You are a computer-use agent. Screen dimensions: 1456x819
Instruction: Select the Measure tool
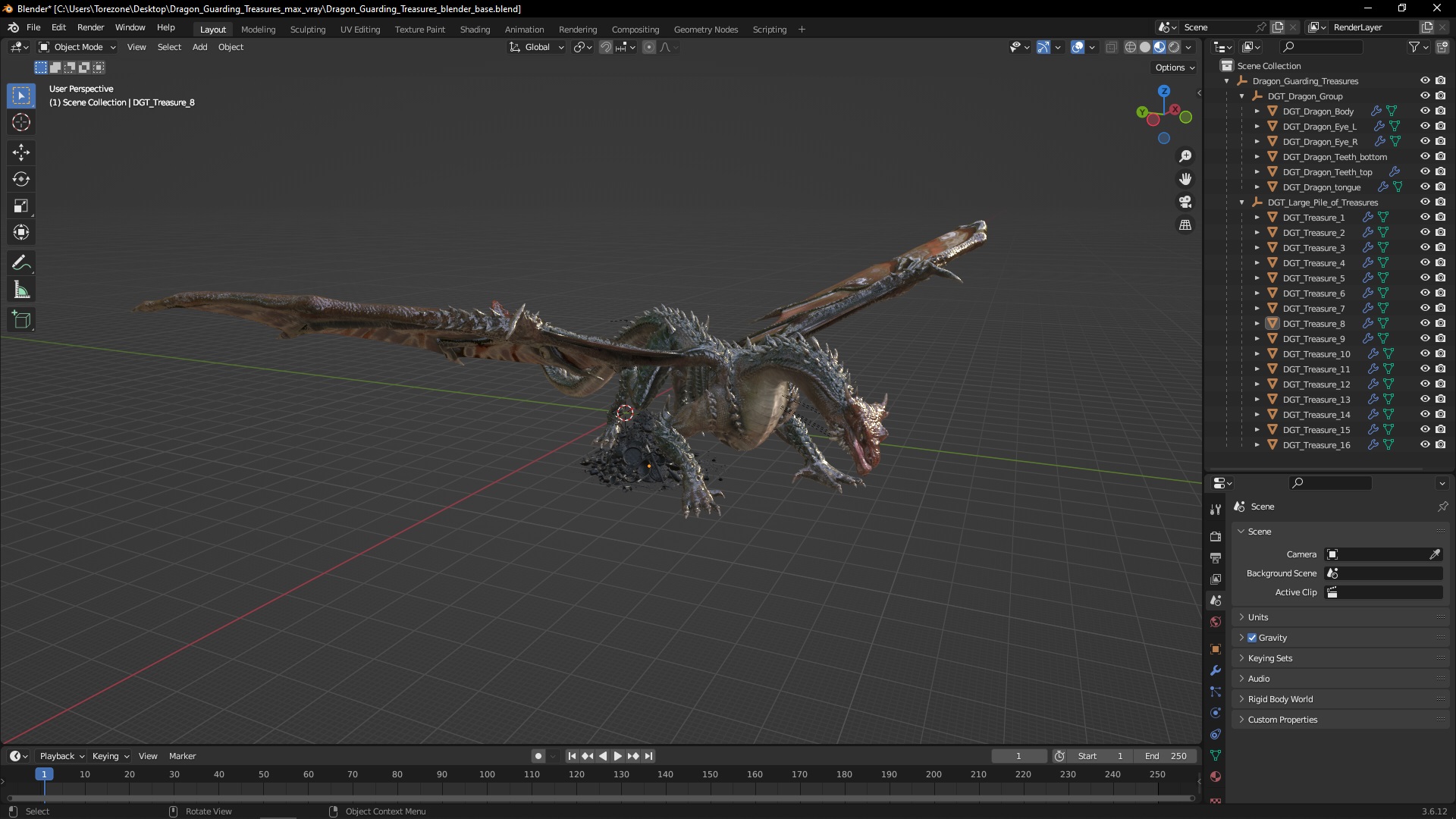[21, 290]
